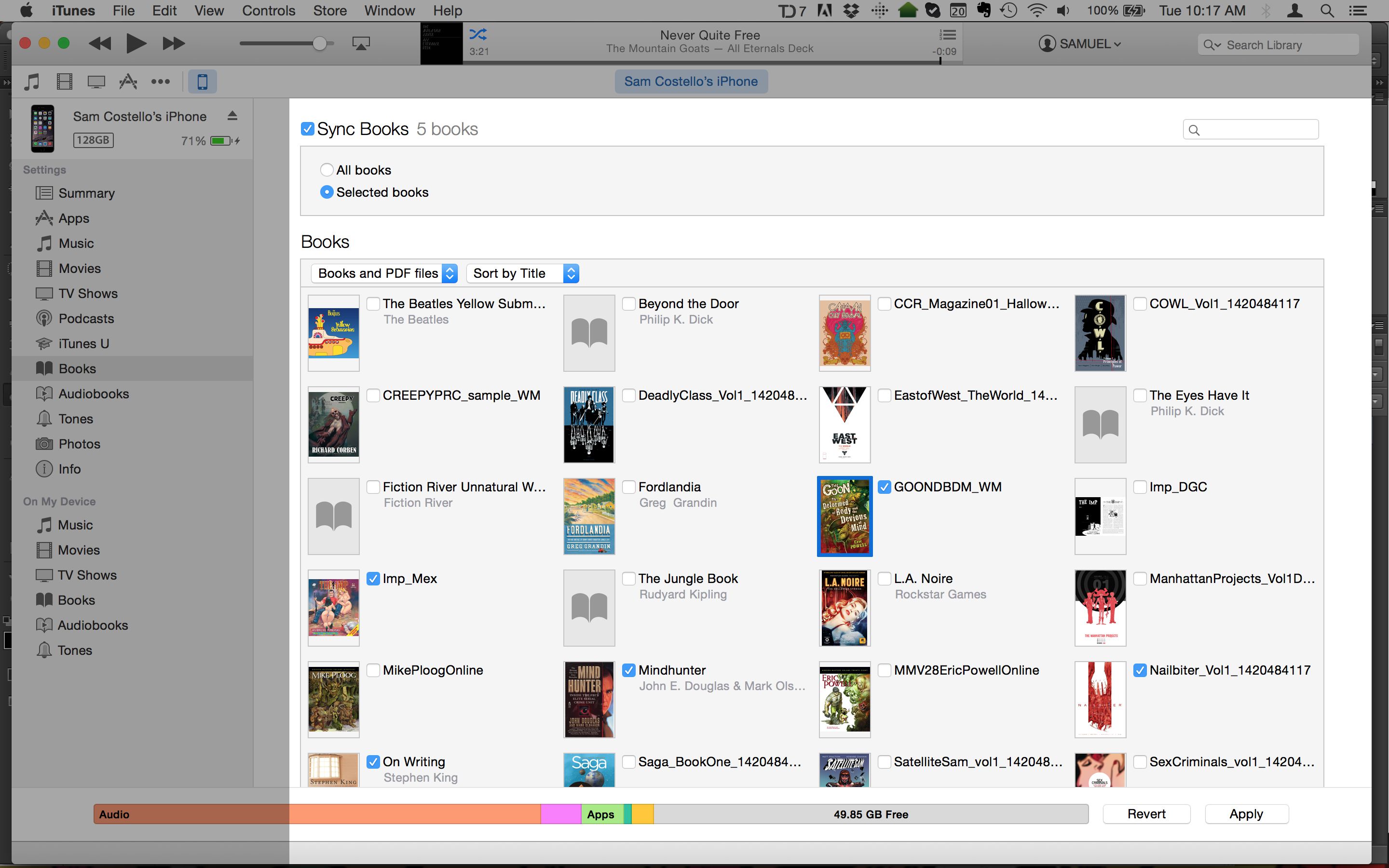Uncheck the Mindhunter book
This screenshot has width=1389, height=868.
click(629, 670)
